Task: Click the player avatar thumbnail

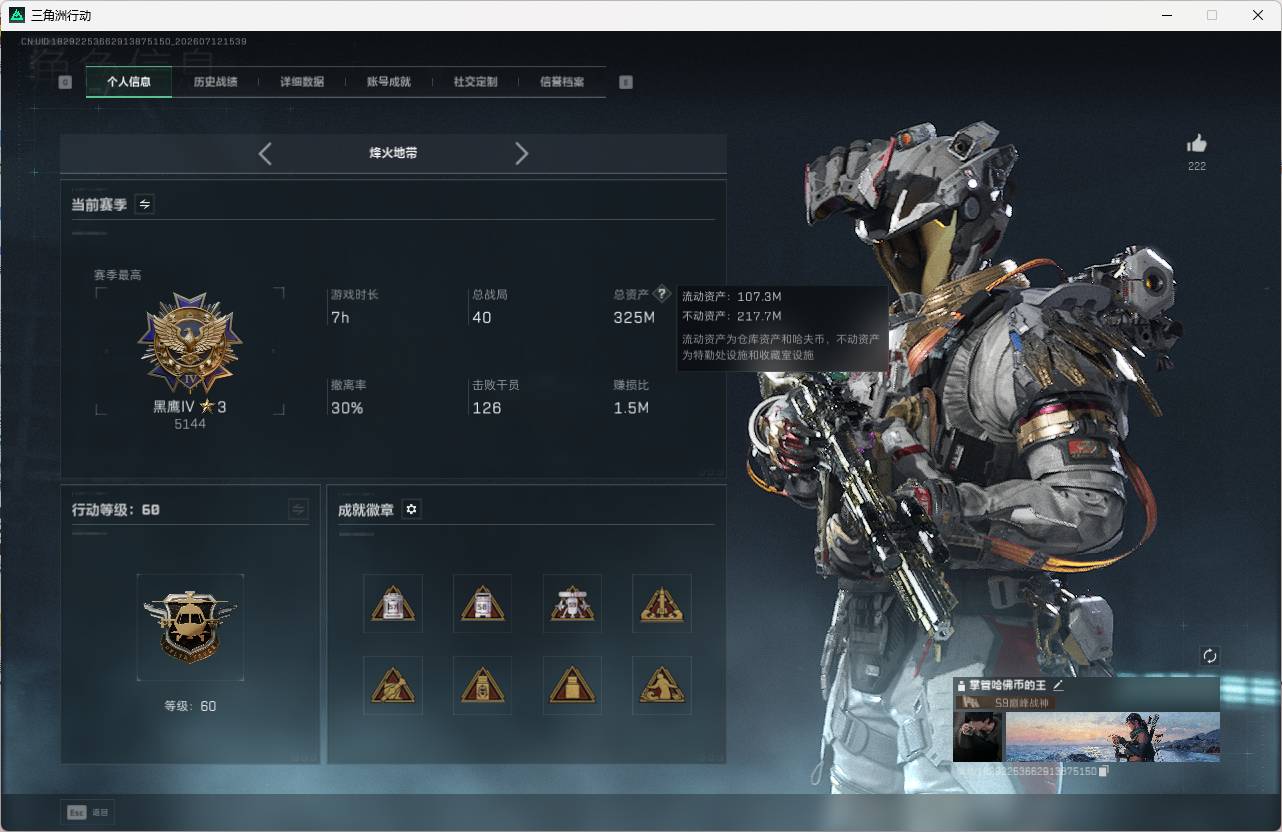Action: coord(978,737)
